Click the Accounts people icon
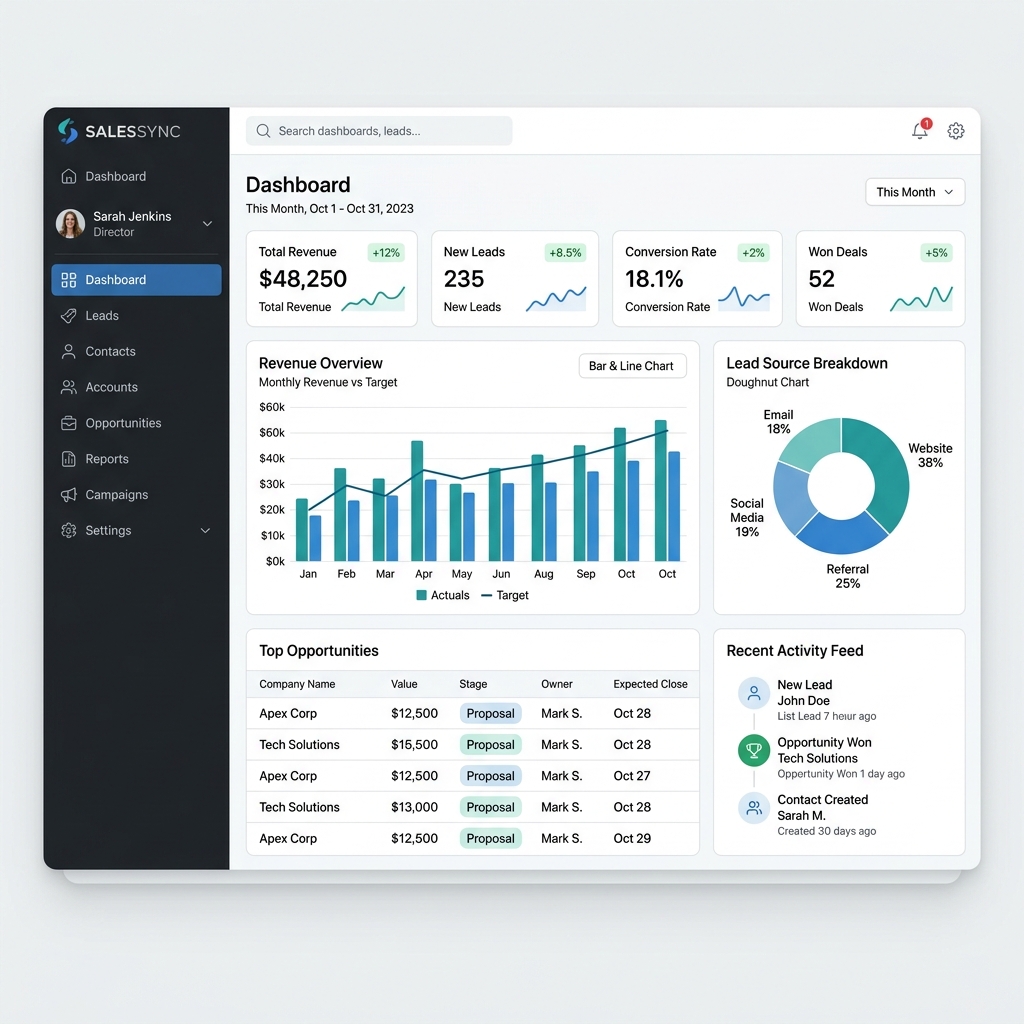 click(x=69, y=387)
